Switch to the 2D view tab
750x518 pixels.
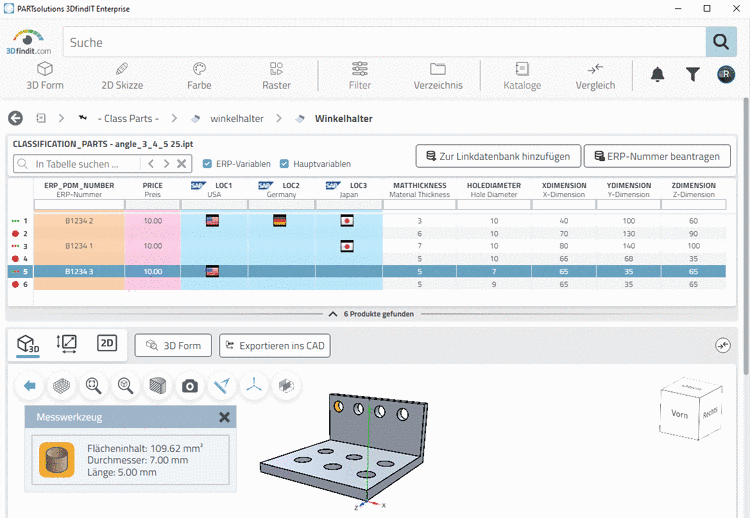(107, 343)
